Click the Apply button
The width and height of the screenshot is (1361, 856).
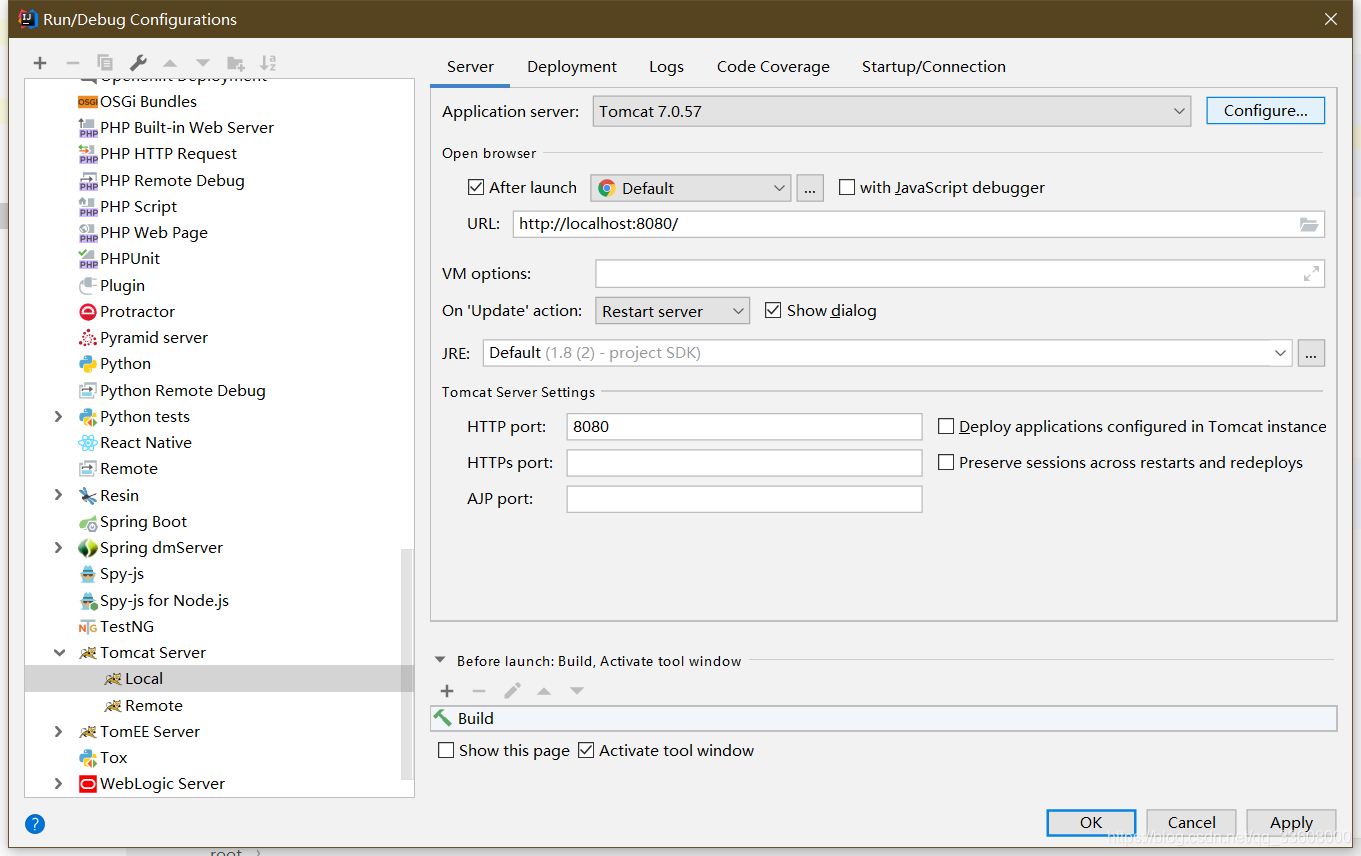pyautogui.click(x=1291, y=822)
